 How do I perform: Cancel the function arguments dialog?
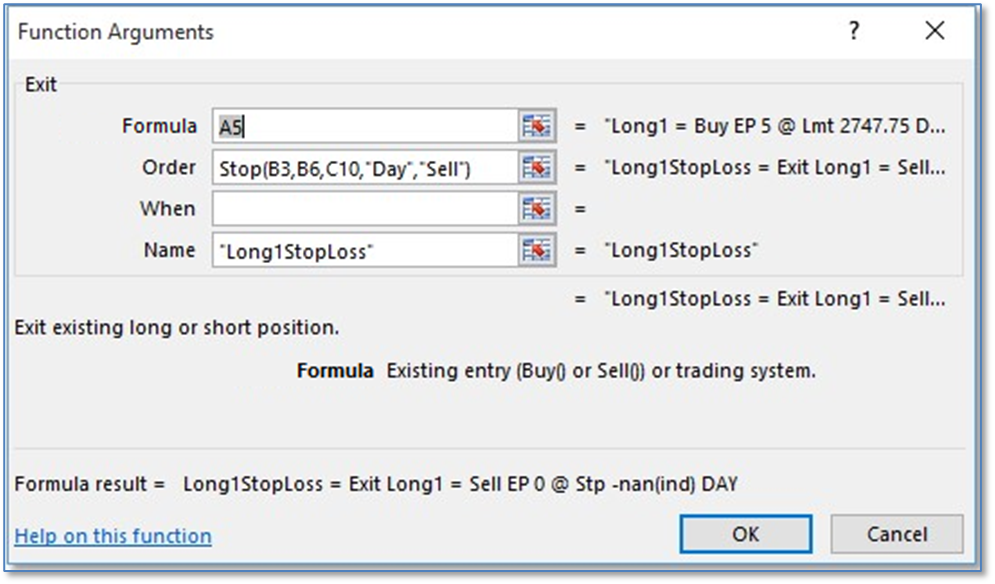(896, 534)
